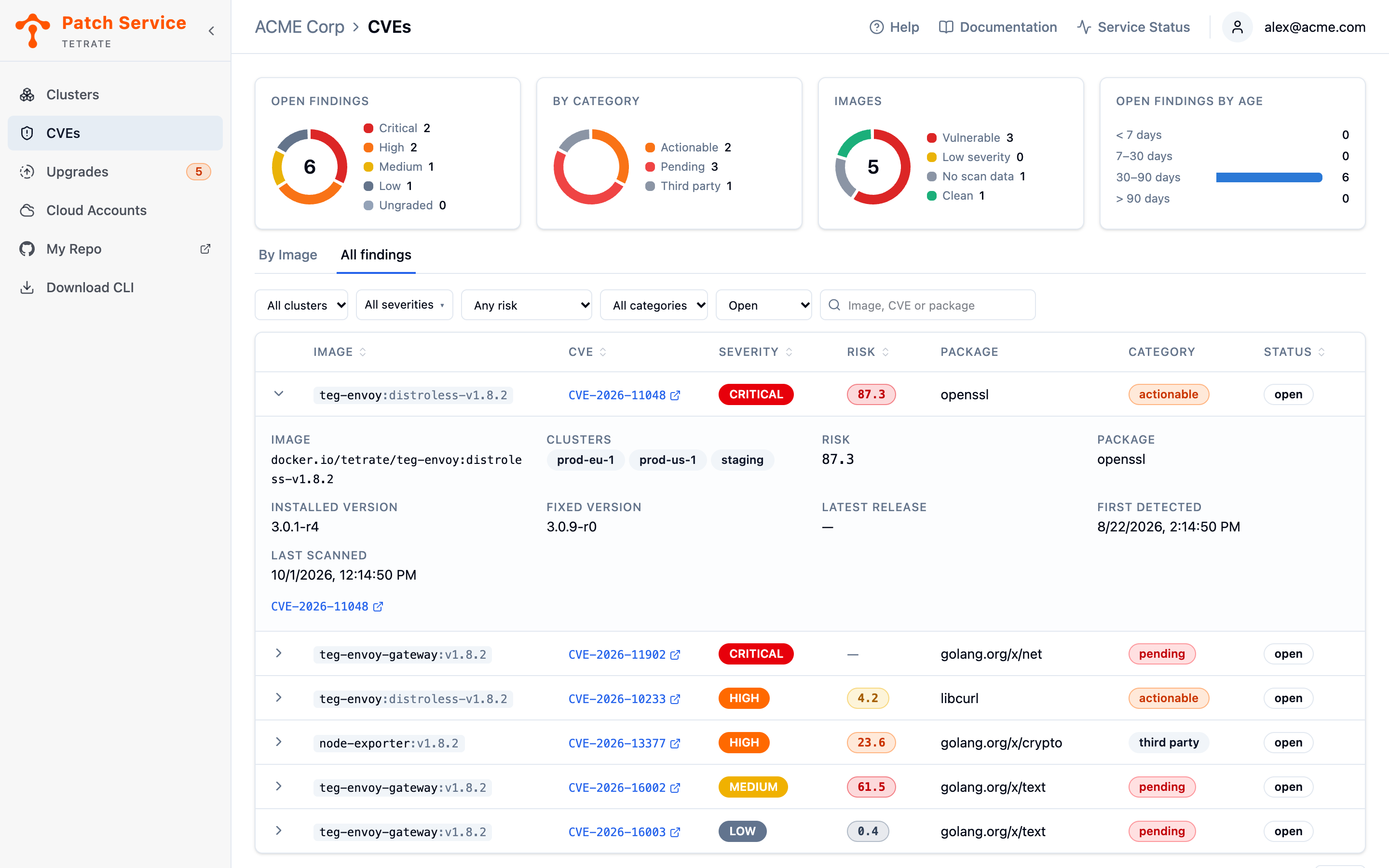The height and width of the screenshot is (868, 1389).
Task: Click the Help question mark icon
Action: [876, 27]
